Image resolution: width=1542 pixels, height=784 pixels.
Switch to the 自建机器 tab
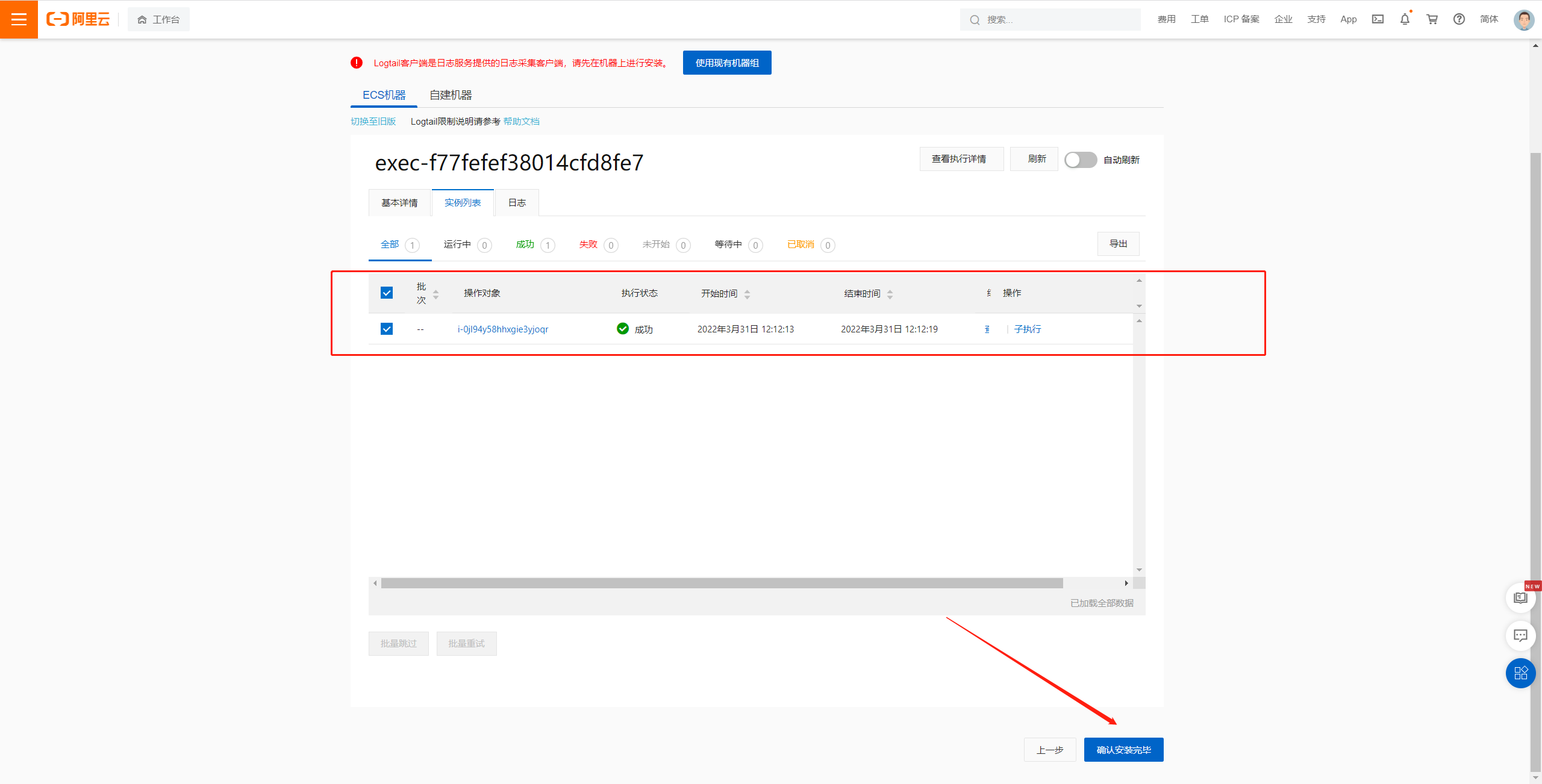pyautogui.click(x=451, y=95)
